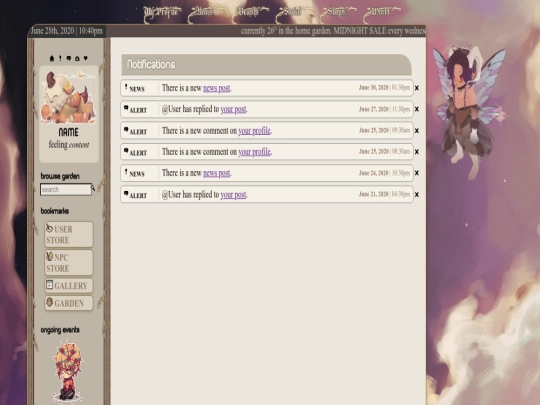Dismiss the June 24 news notification
Screen dimensions: 540x405
417,173
